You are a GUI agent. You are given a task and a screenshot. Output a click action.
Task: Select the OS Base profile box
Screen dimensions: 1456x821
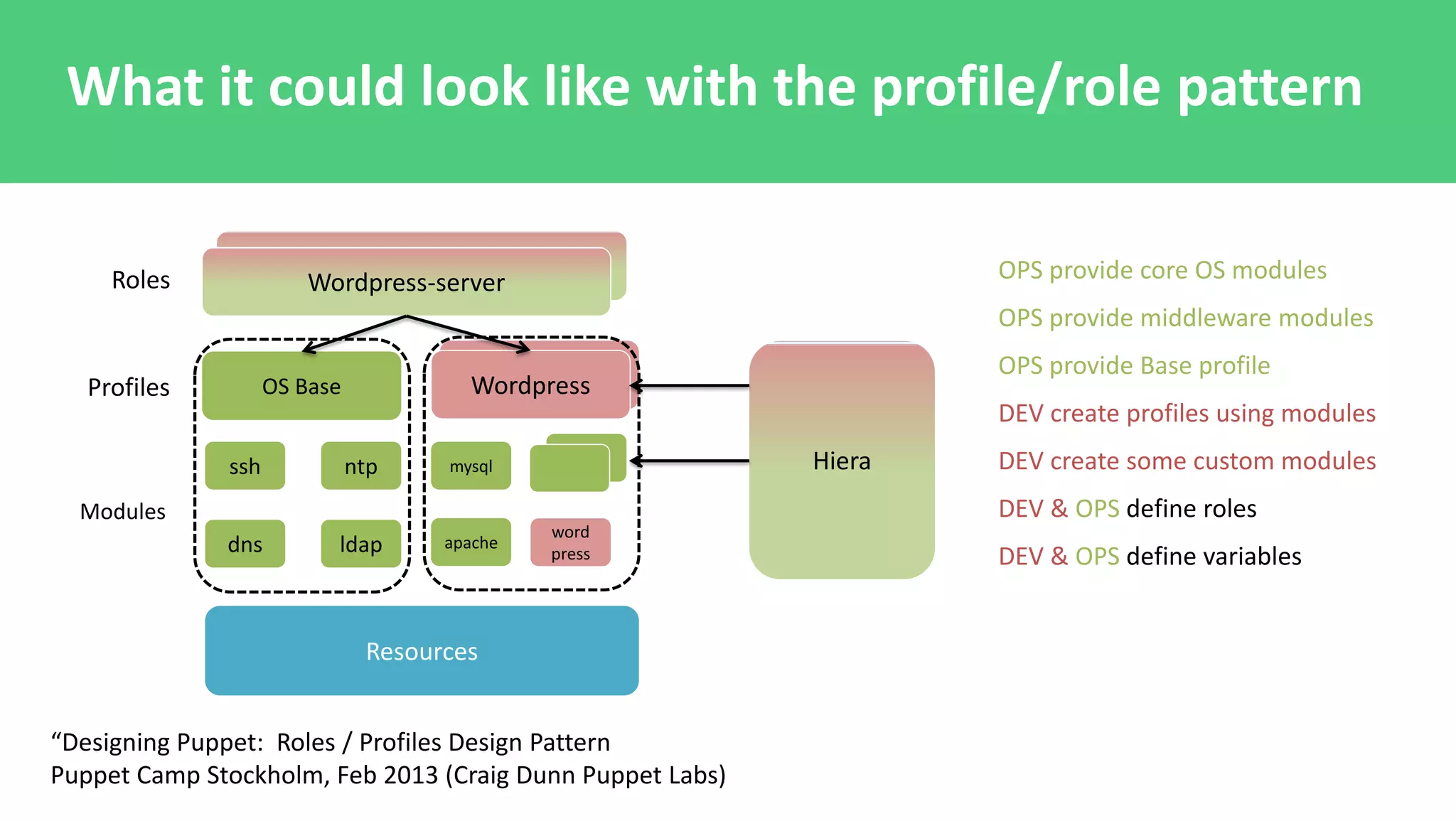301,386
